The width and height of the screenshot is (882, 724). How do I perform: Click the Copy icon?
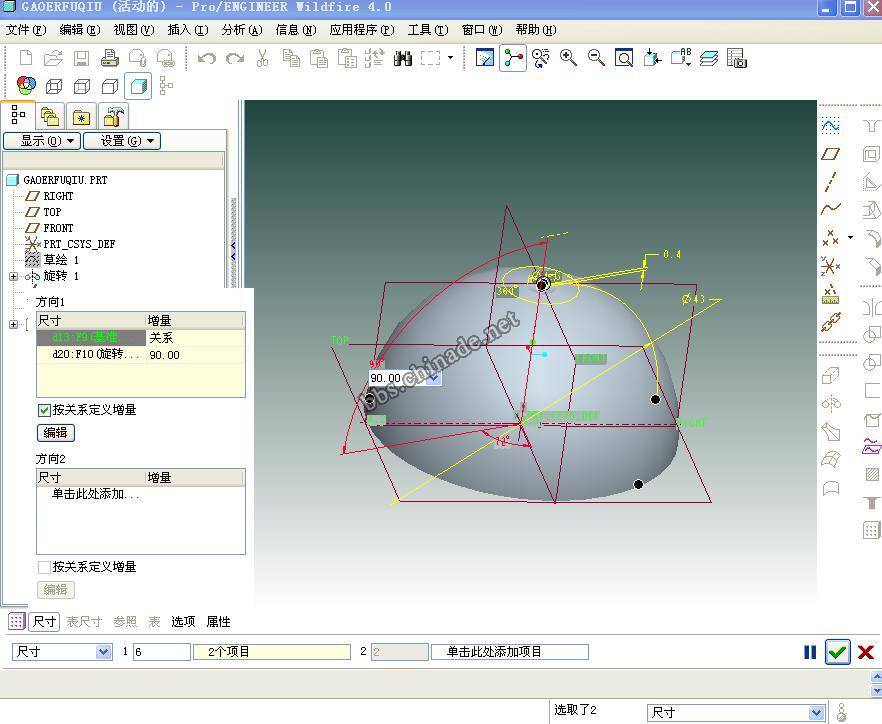[x=291, y=58]
